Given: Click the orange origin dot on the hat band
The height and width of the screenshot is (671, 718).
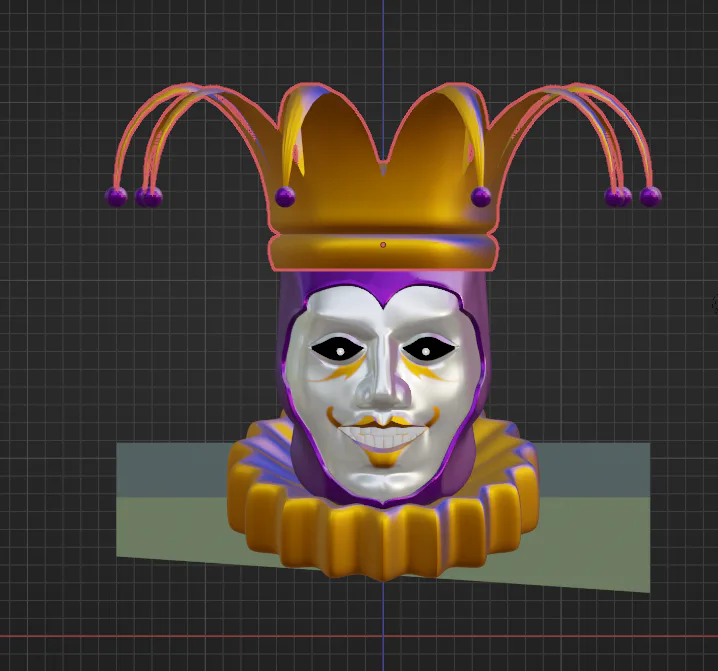Looking at the screenshot, I should [383, 245].
